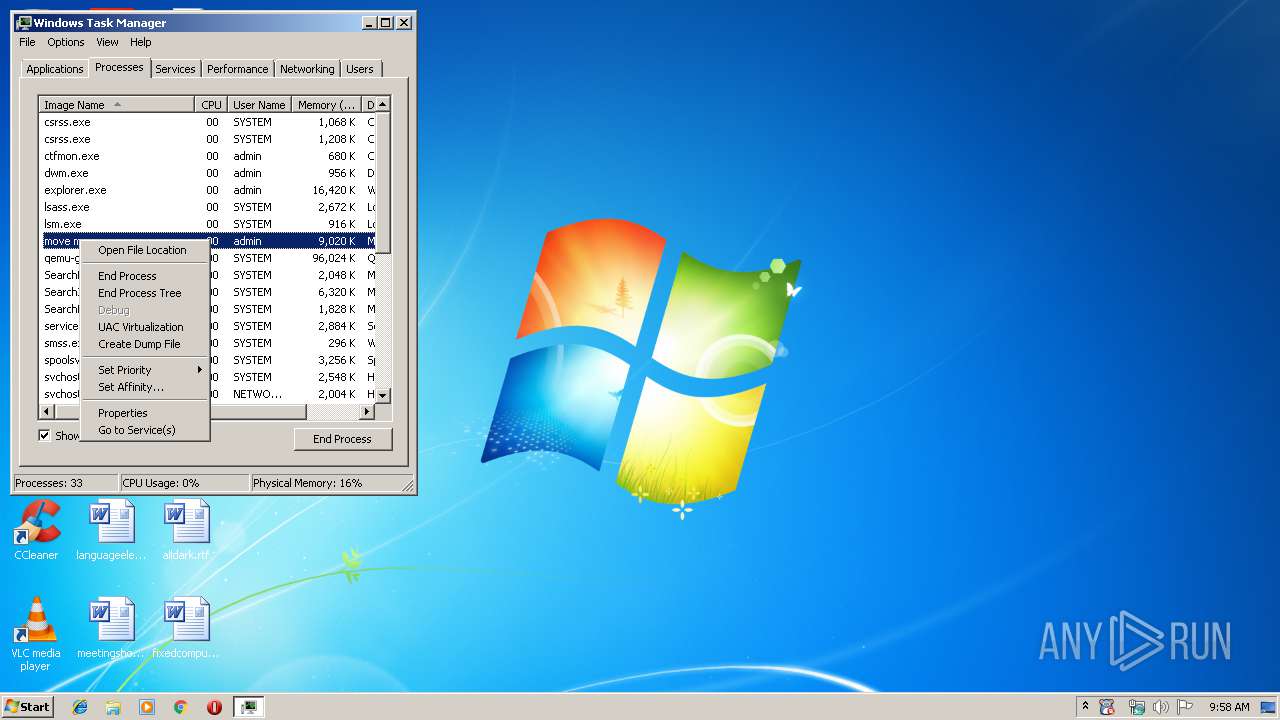Screen dimensions: 1280x720
Task: Open Opera browser taskbar icon
Action: pos(214,707)
